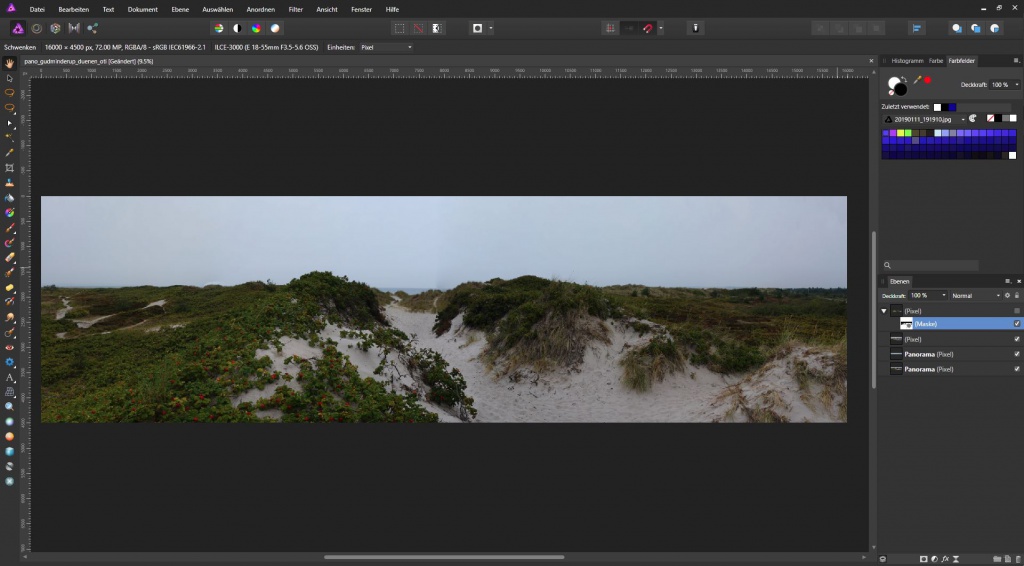Viewport: 1024px width, 566px height.
Task: Select the Flood Fill tool
Action: coord(10,198)
